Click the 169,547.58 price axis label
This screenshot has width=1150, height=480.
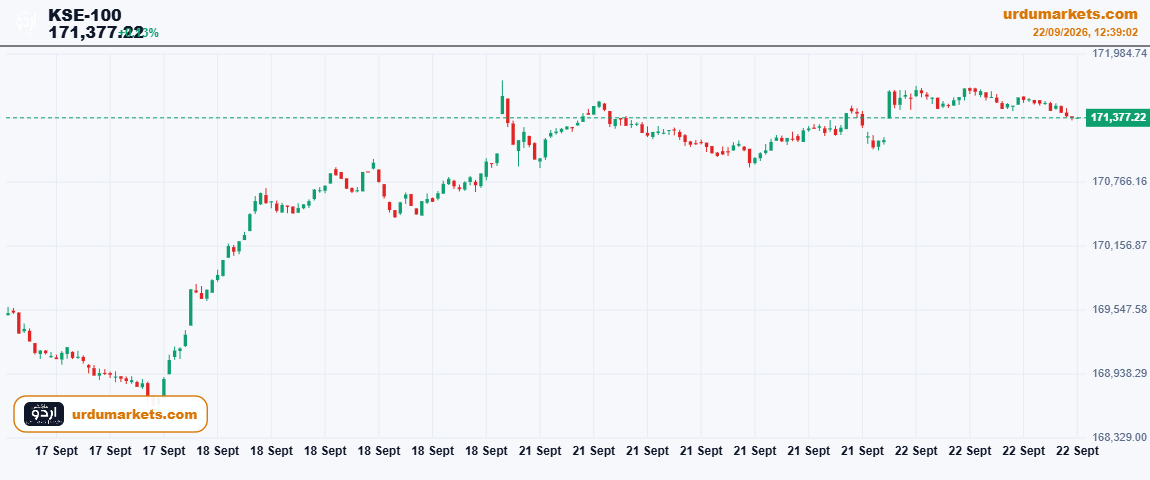tap(1119, 310)
